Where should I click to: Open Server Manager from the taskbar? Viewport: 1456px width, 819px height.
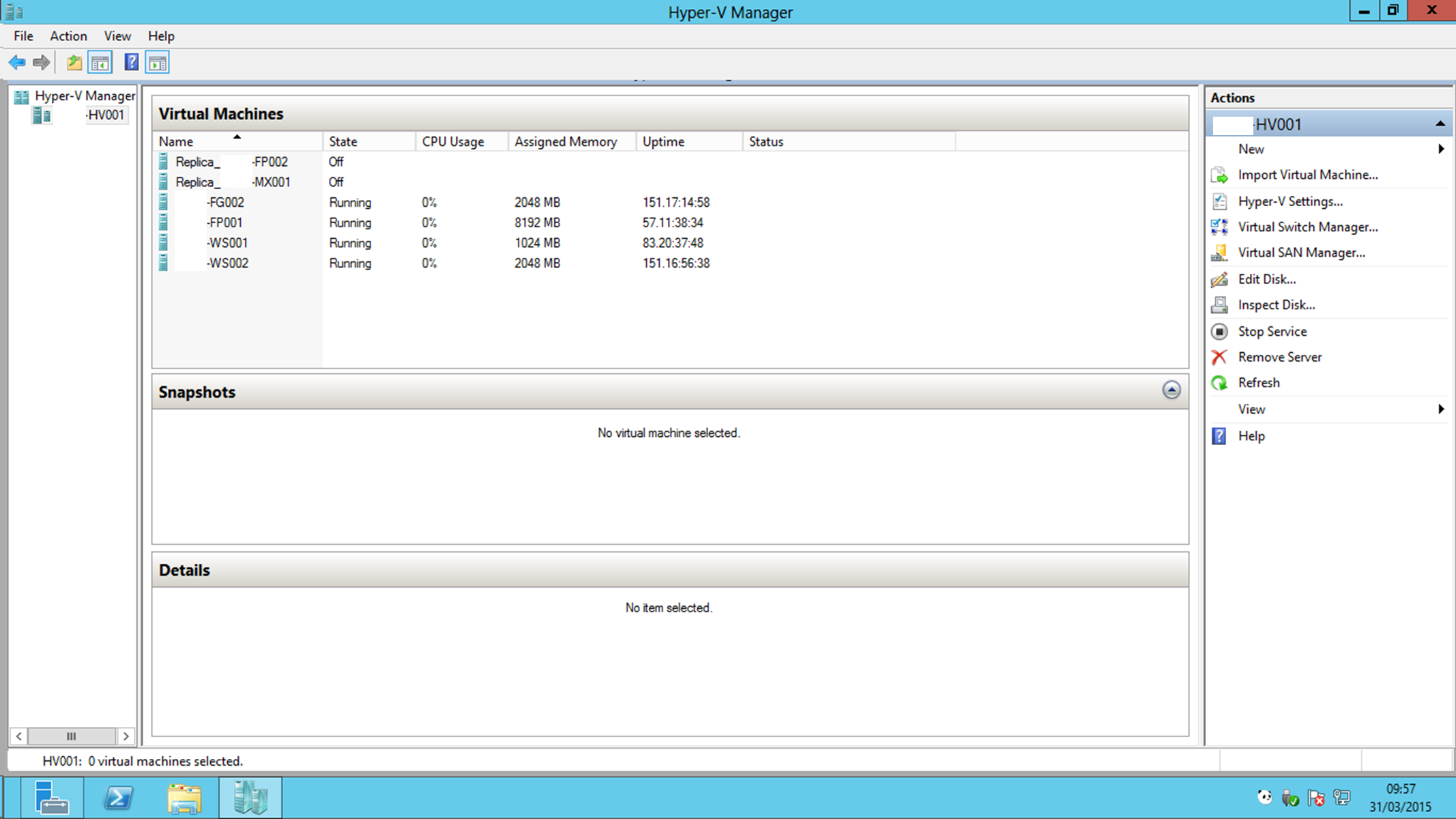pos(52,797)
